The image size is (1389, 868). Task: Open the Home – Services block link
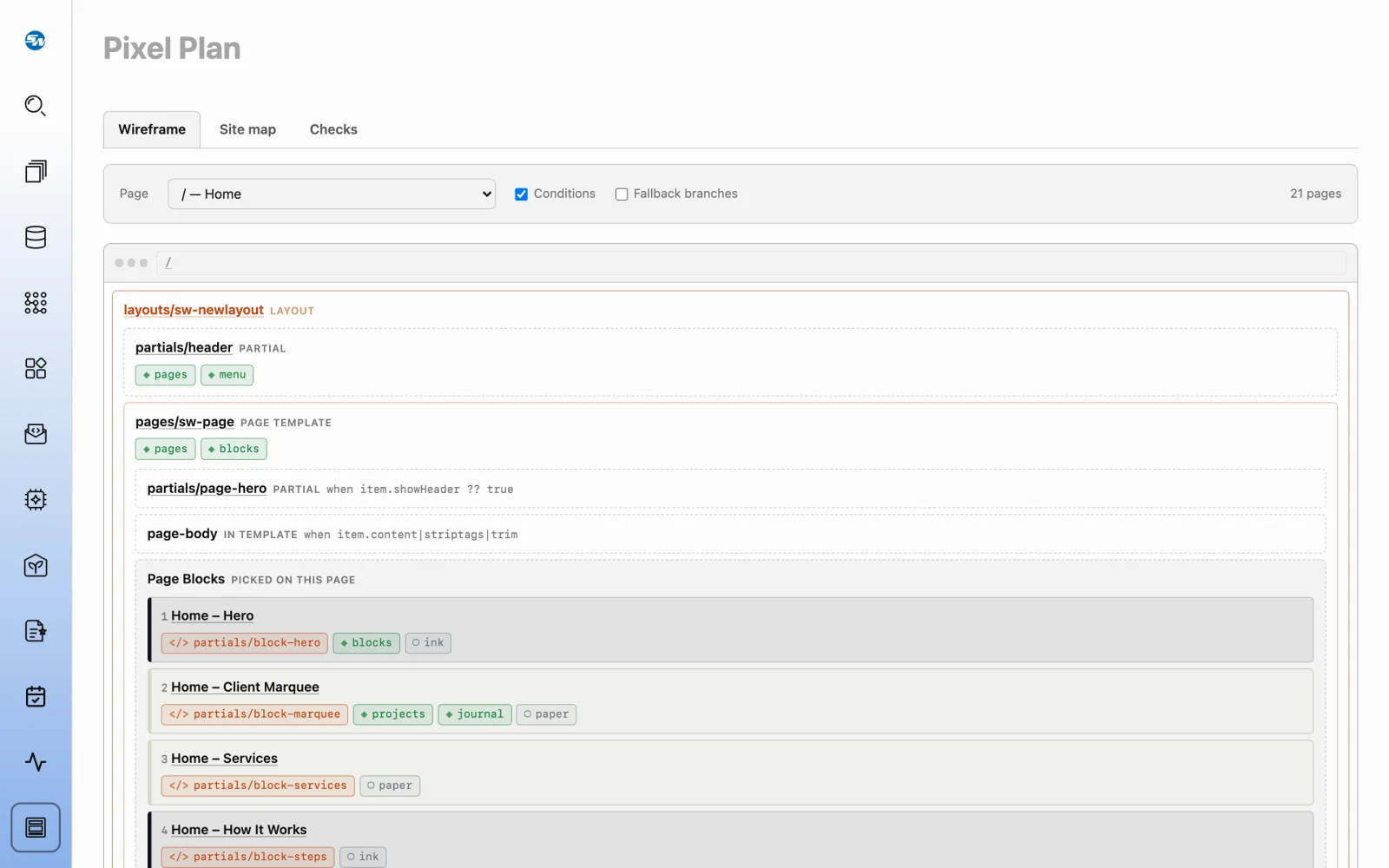(x=224, y=759)
